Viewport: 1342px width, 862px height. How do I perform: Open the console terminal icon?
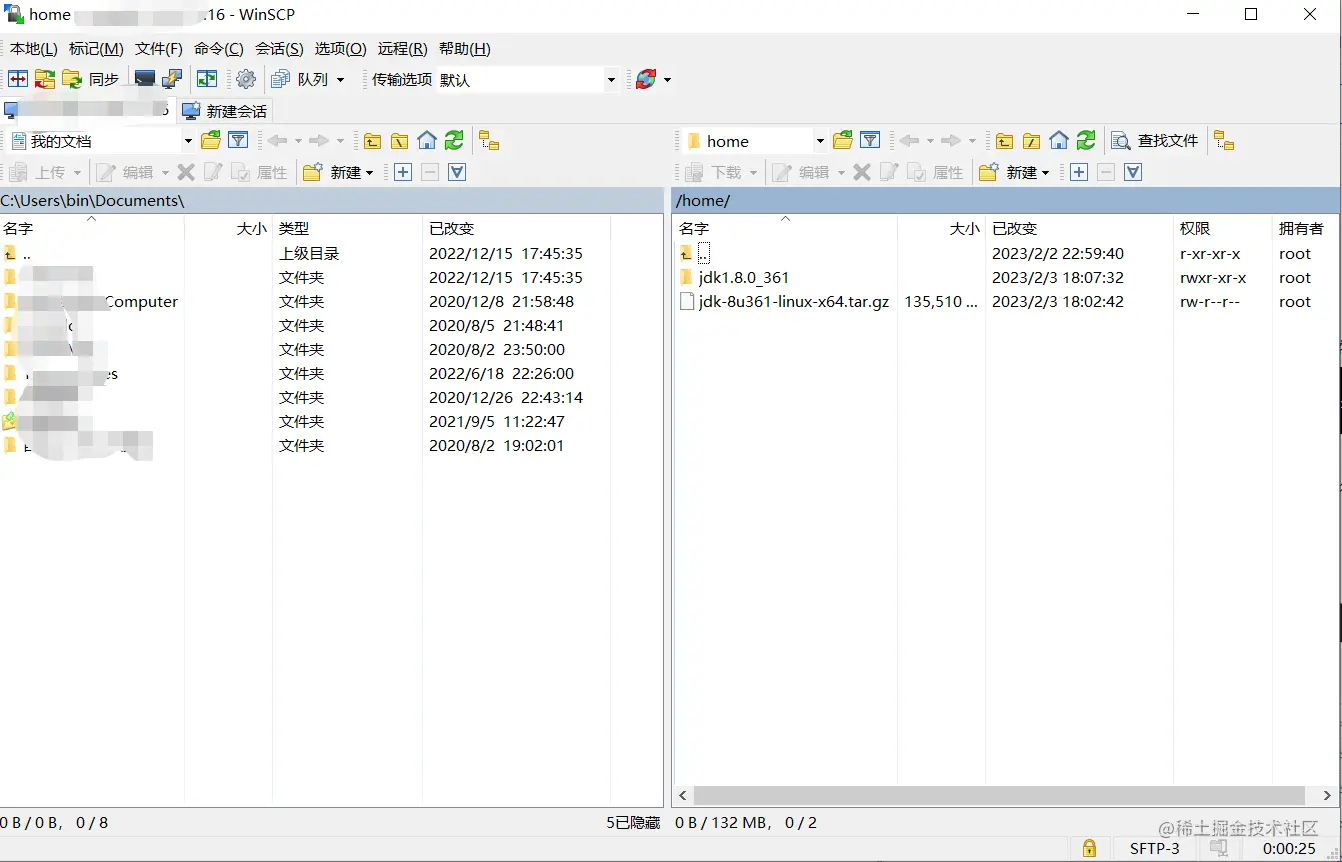coord(145,79)
